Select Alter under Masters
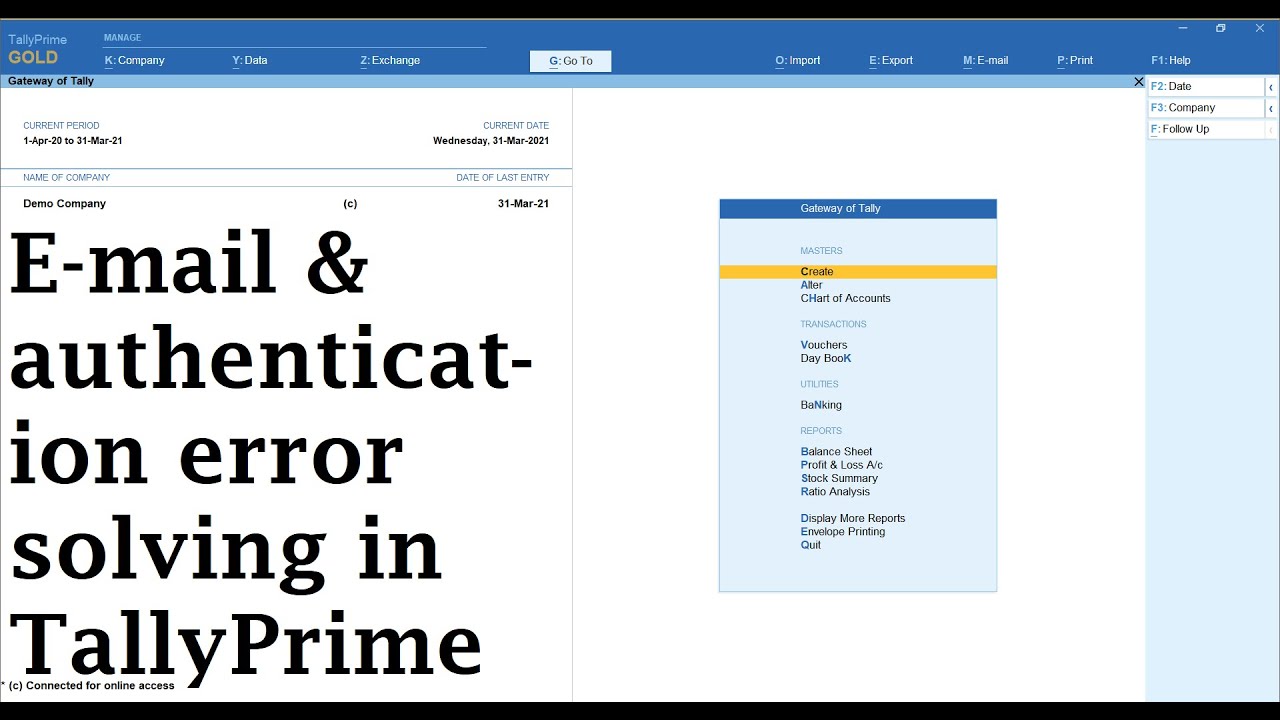This screenshot has width=1280, height=720. coord(812,285)
